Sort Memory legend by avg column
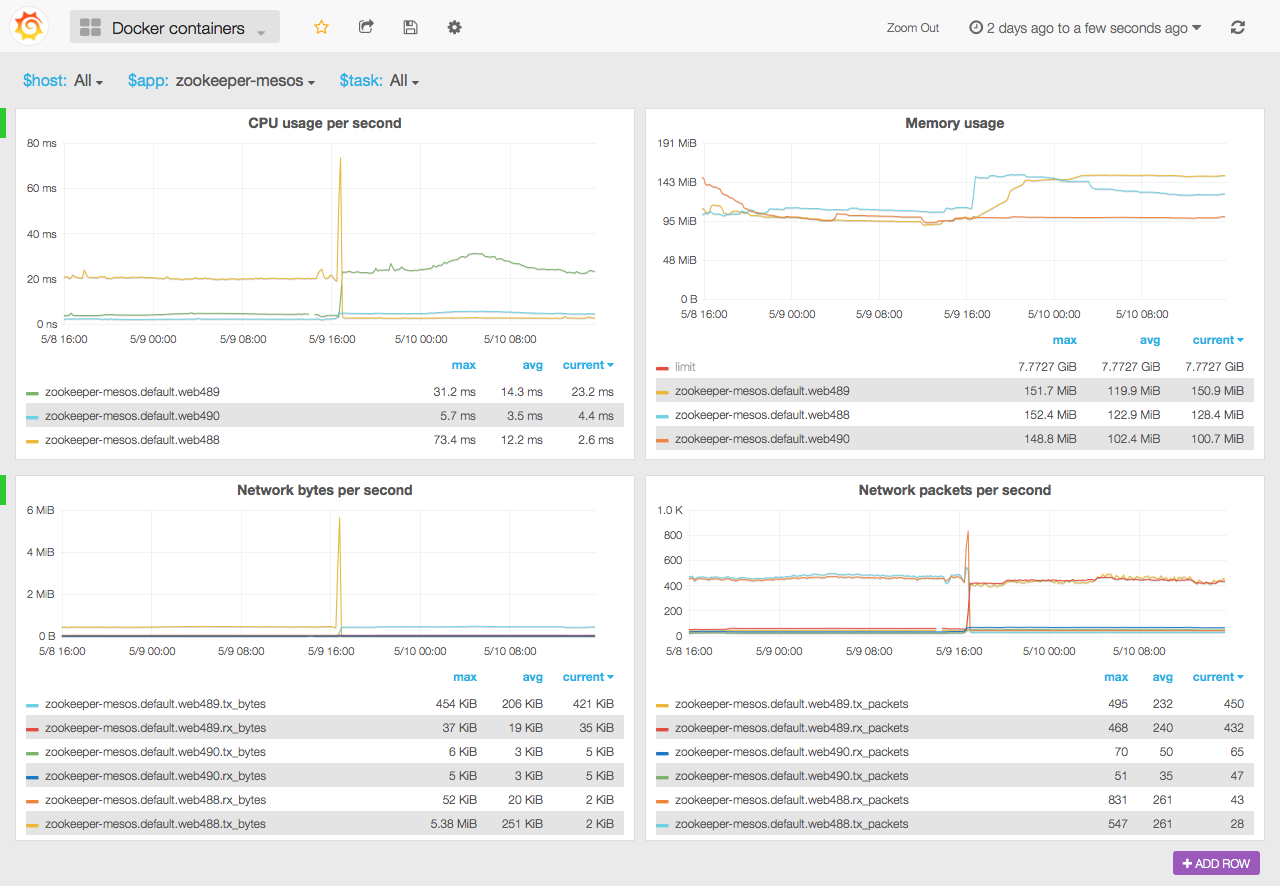Image resolution: width=1280 pixels, height=886 pixels. [x=1150, y=340]
